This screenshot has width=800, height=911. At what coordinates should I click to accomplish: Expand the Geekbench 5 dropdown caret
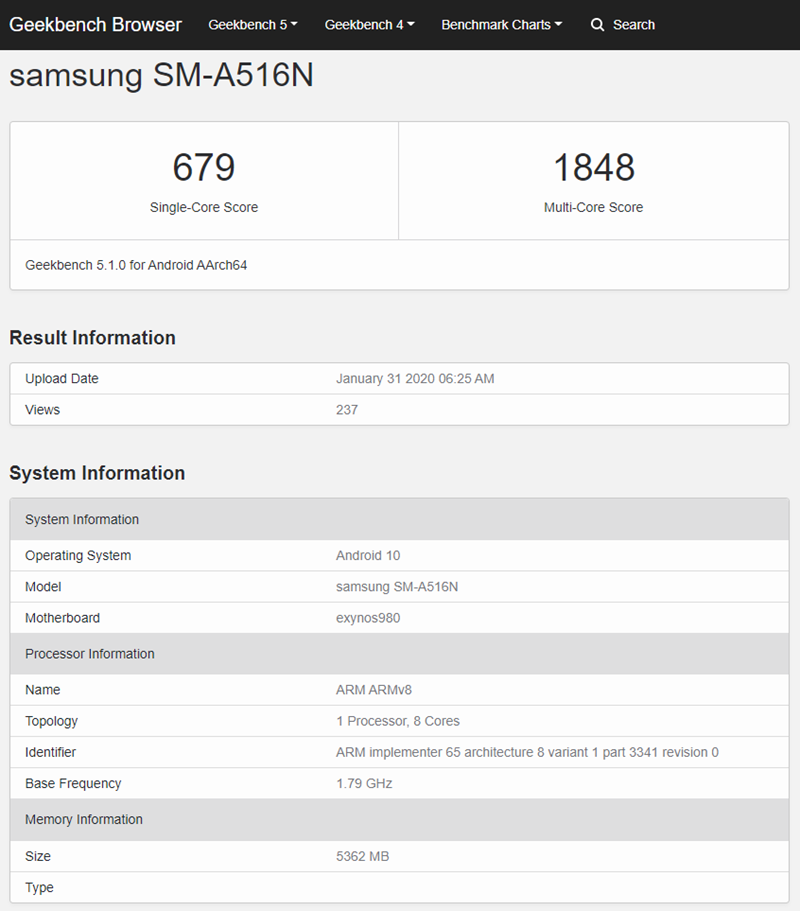[295, 24]
